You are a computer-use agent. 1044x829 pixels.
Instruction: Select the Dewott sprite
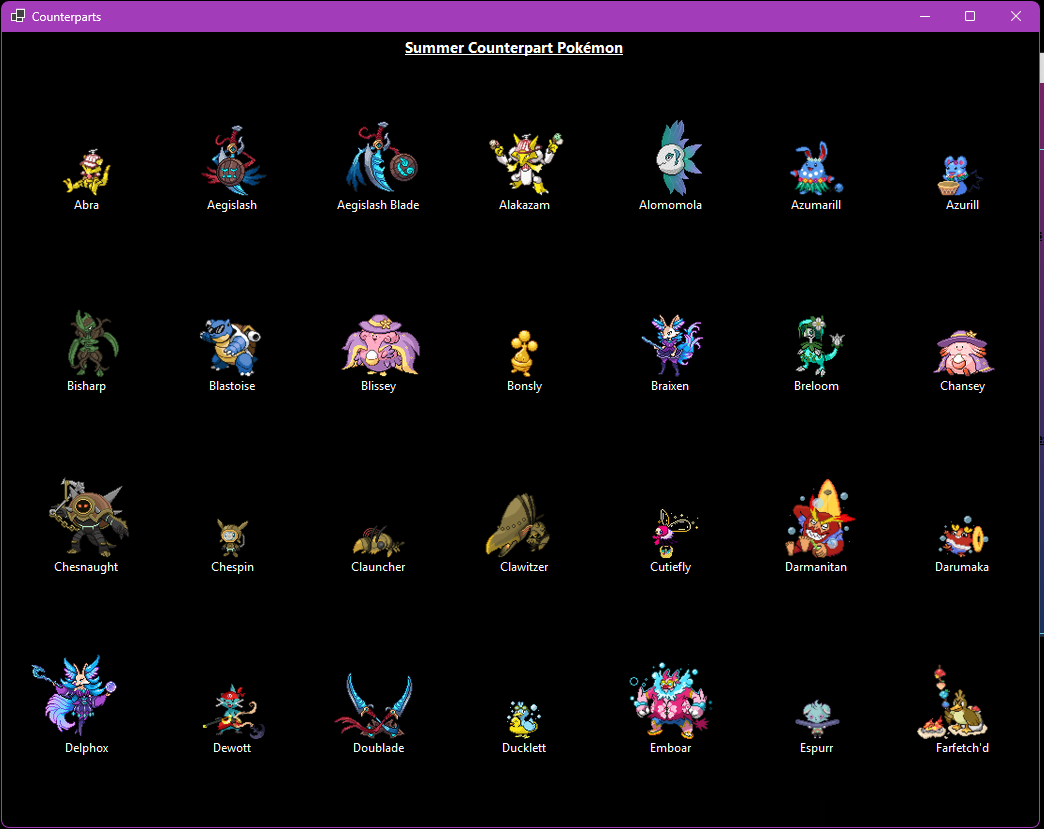(x=233, y=711)
